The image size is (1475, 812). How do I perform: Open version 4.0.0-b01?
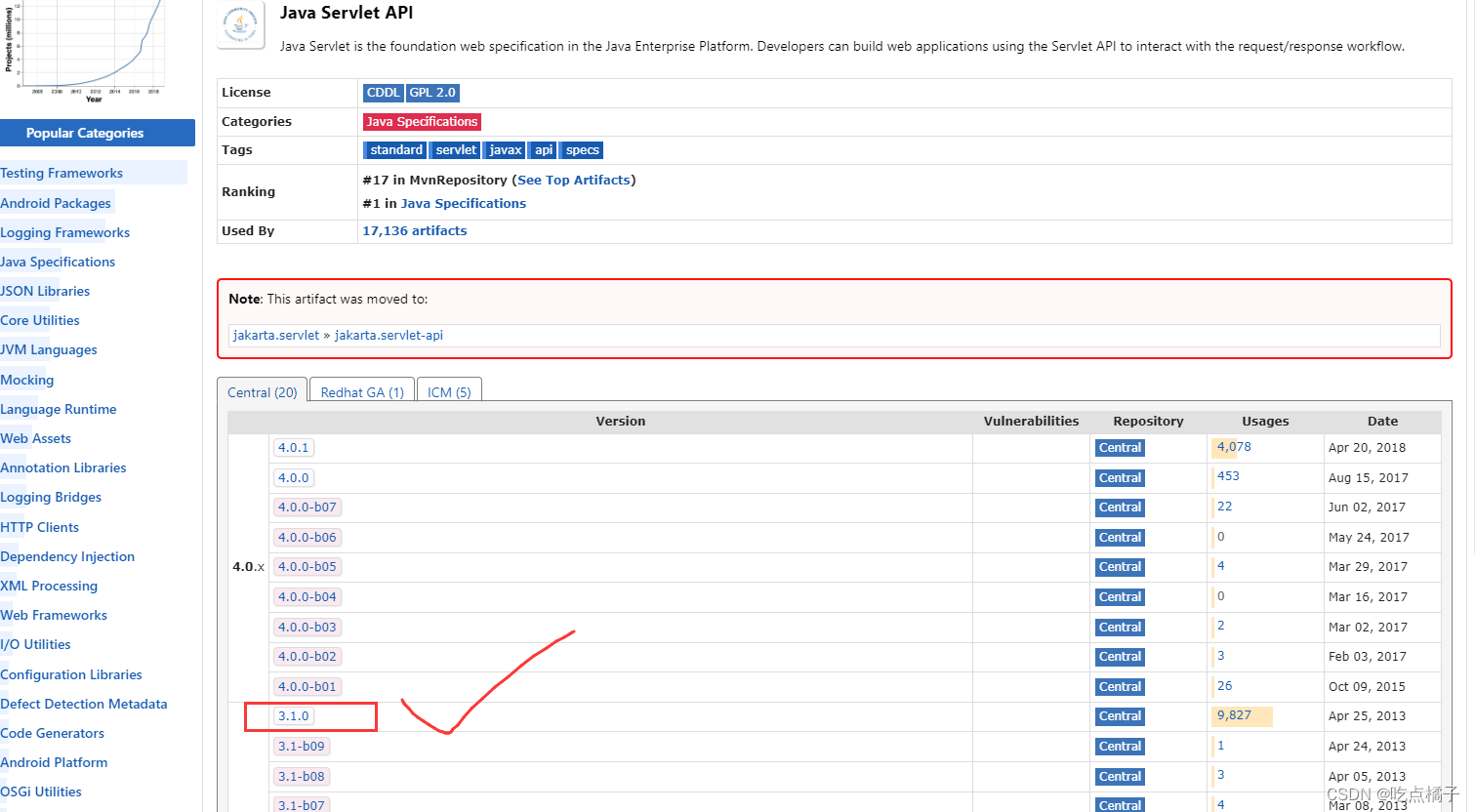click(307, 687)
